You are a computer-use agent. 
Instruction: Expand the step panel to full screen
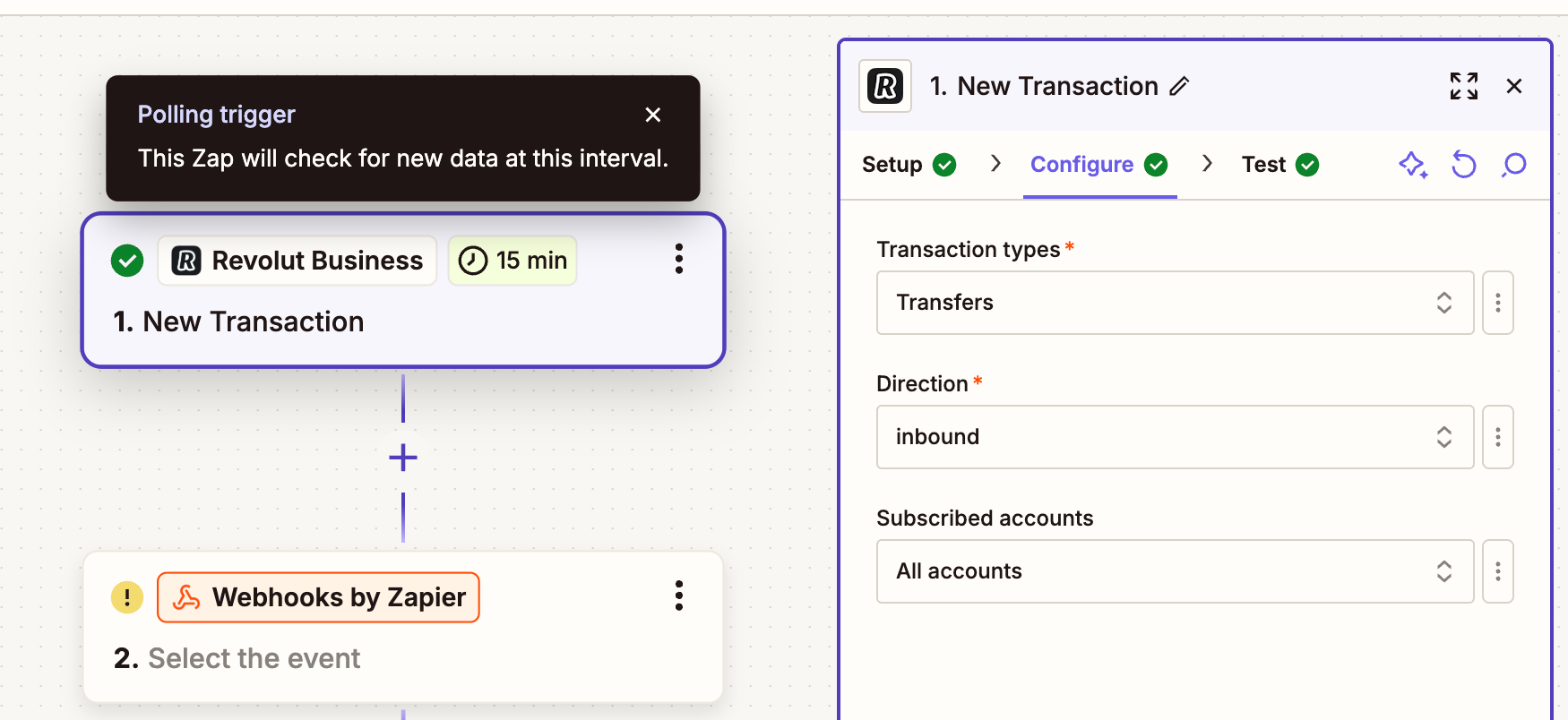point(1464,86)
